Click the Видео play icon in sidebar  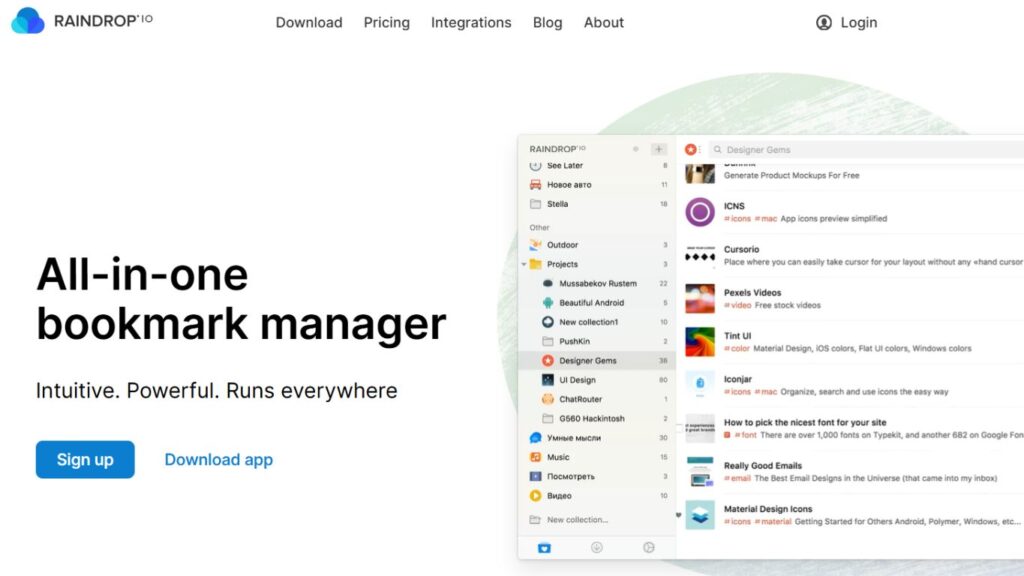pos(533,496)
